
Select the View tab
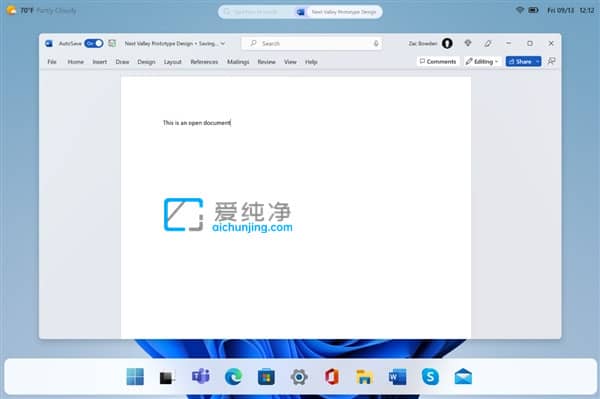(x=290, y=62)
